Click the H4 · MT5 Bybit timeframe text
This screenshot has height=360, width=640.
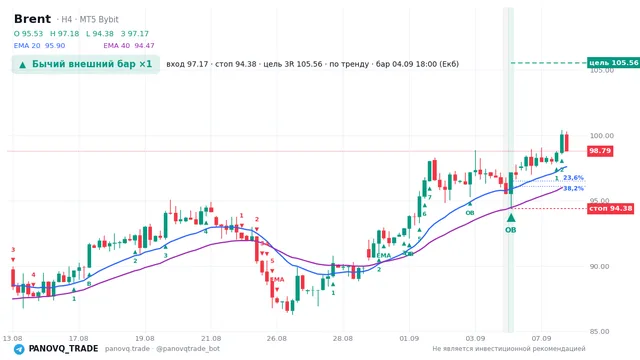pyautogui.click(x=90, y=20)
